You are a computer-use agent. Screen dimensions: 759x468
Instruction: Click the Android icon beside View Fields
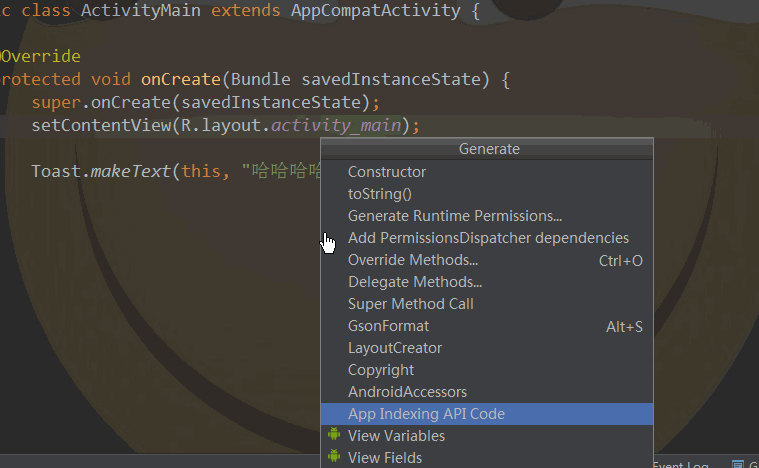[x=333, y=458]
